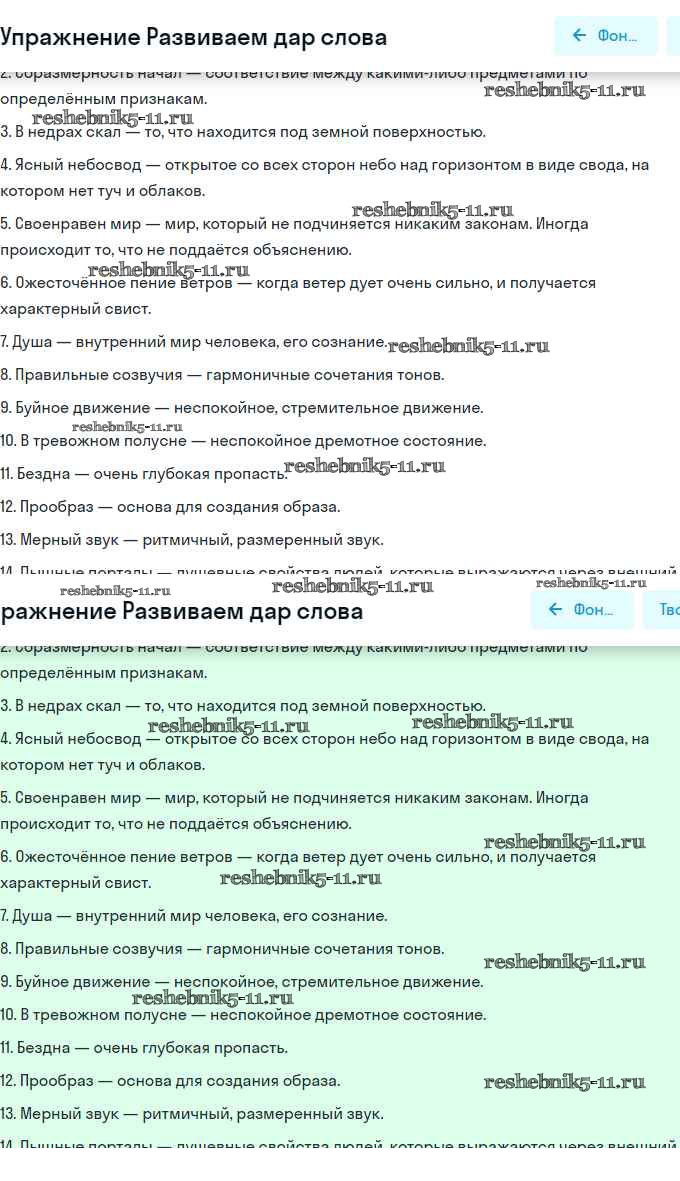
Task: Click line 13 "Мерный звук" in green panel
Action: click(x=192, y=1114)
